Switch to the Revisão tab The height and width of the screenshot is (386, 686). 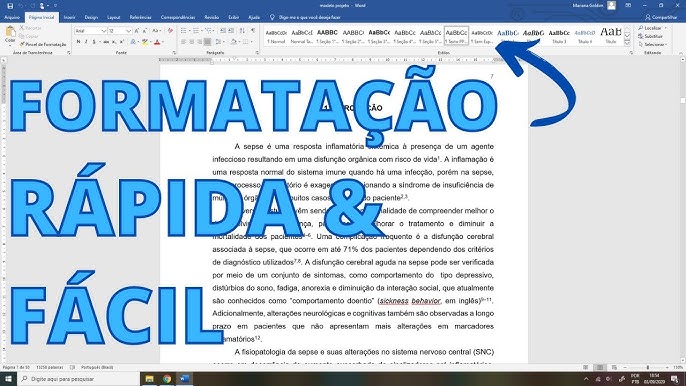click(x=211, y=17)
